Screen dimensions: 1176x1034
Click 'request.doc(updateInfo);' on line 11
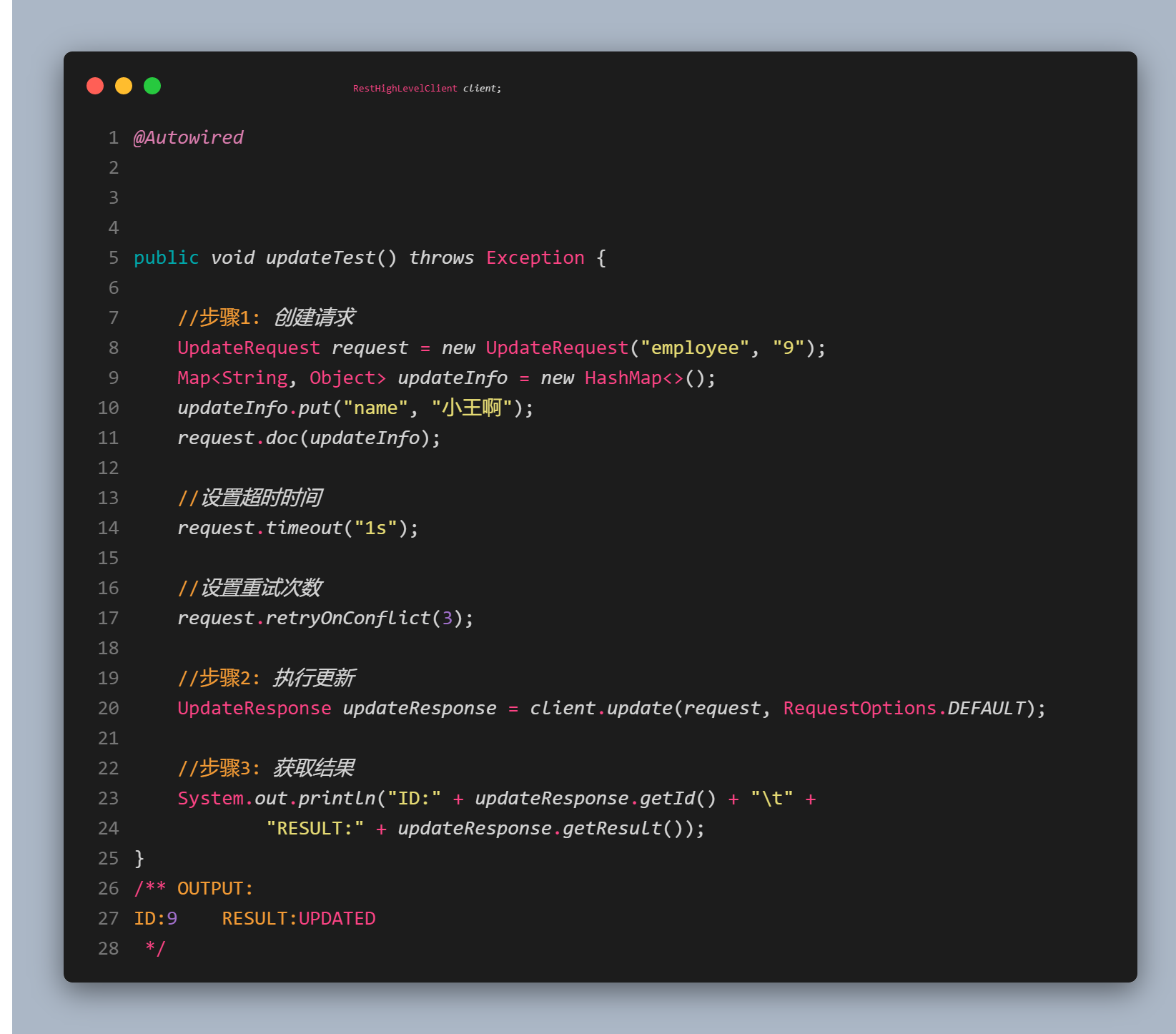309,438
